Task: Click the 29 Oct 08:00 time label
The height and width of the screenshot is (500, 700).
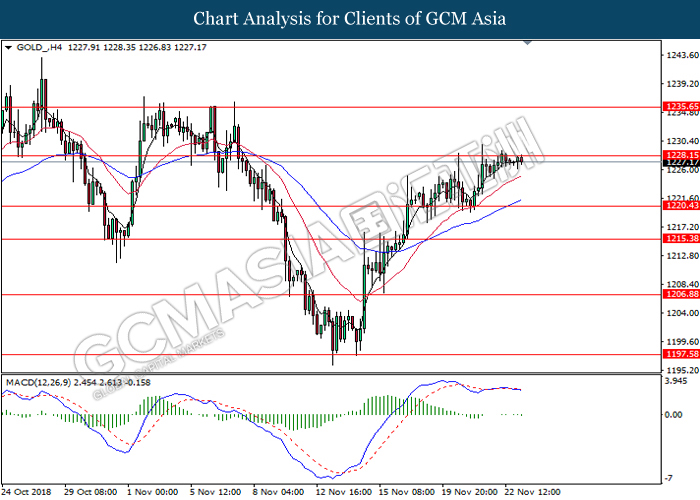Action: 91,492
